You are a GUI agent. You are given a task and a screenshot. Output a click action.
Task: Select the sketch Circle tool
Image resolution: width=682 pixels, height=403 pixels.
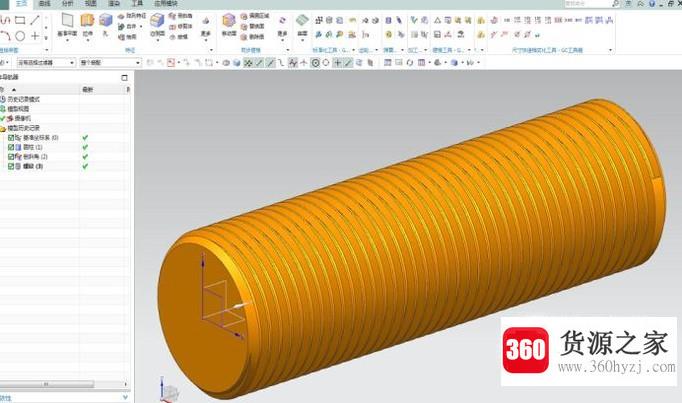pyautogui.click(x=20, y=36)
